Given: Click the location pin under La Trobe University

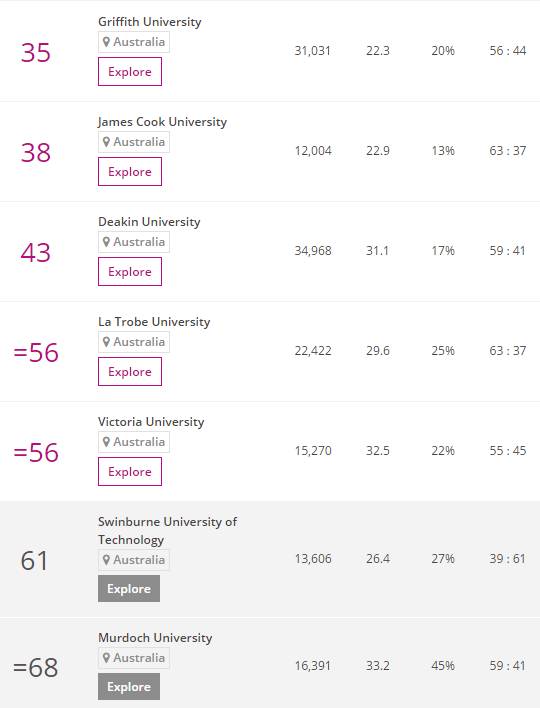Looking at the screenshot, I should tap(106, 342).
